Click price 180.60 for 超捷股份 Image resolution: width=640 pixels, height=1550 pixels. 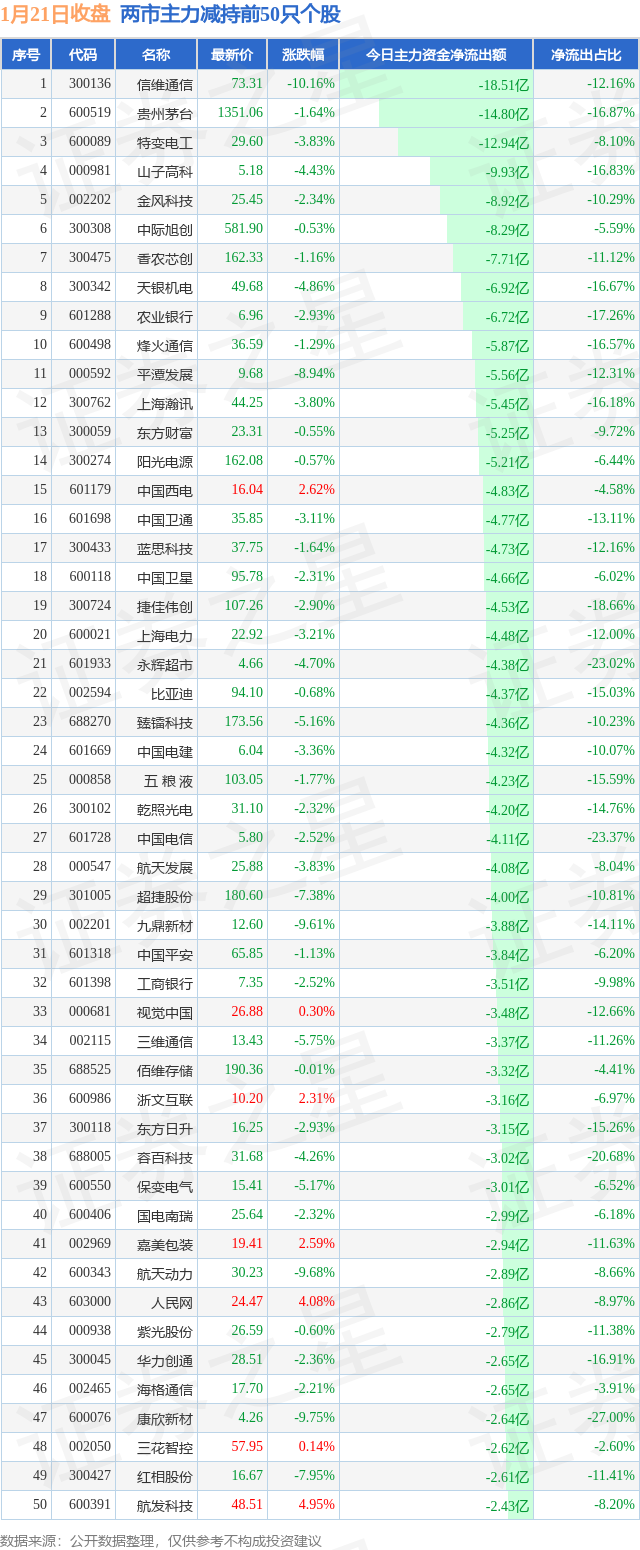pos(244,896)
